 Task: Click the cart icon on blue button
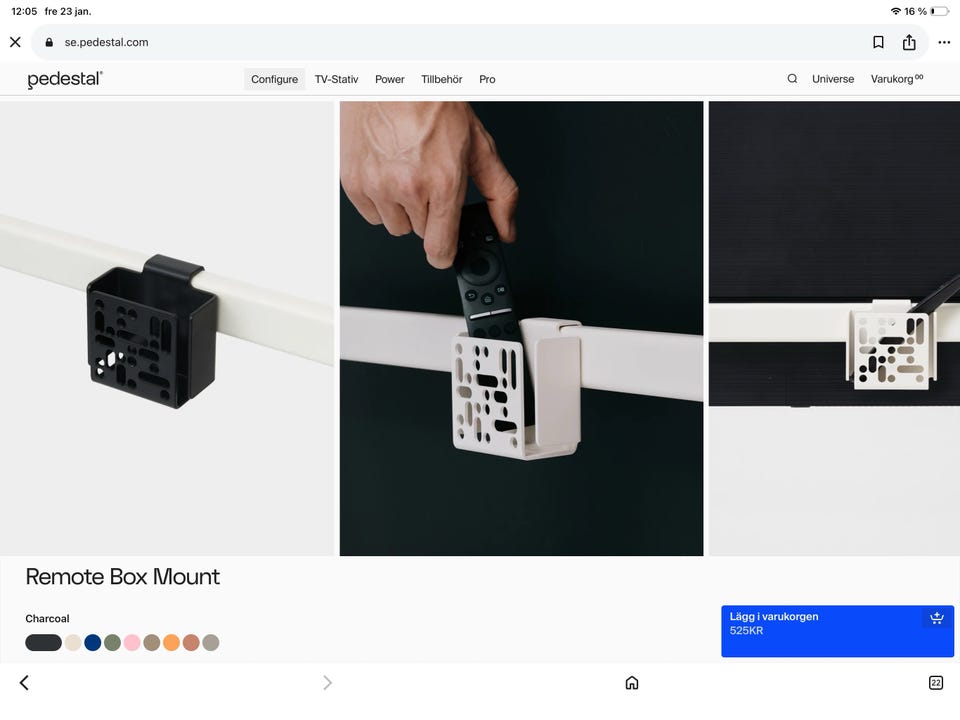[937, 618]
